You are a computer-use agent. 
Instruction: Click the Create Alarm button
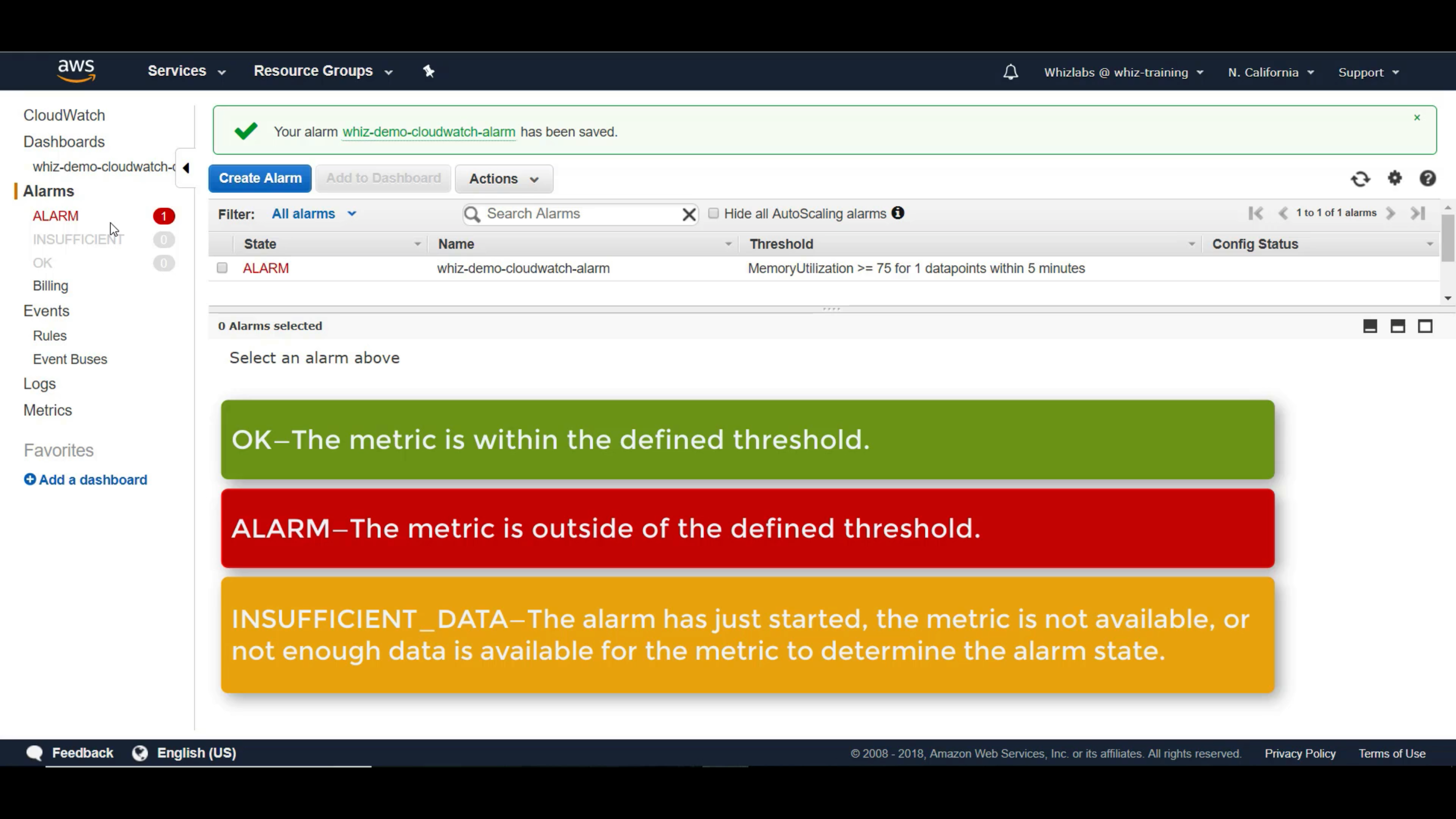tap(260, 179)
